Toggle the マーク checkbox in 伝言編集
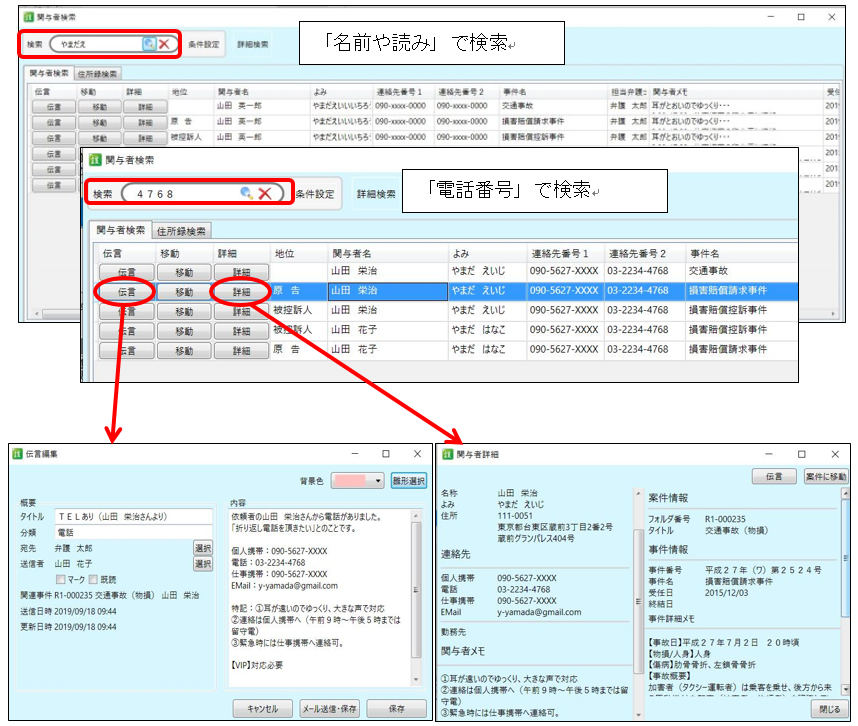 pos(61,579)
